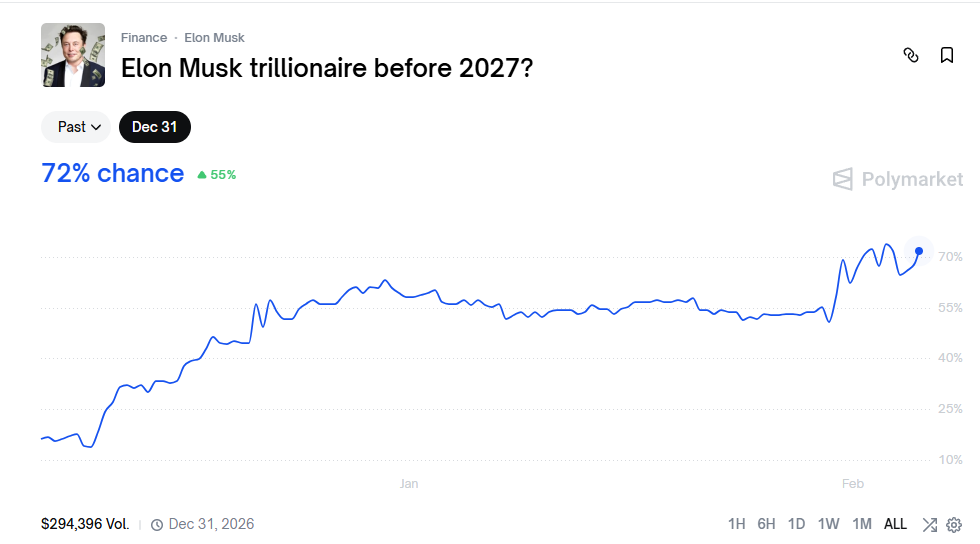
Task: Open chart settings gear
Action: tap(954, 524)
